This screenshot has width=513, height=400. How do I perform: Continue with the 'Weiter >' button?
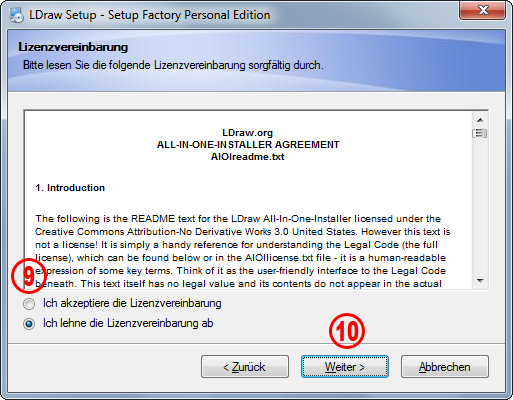point(345,367)
